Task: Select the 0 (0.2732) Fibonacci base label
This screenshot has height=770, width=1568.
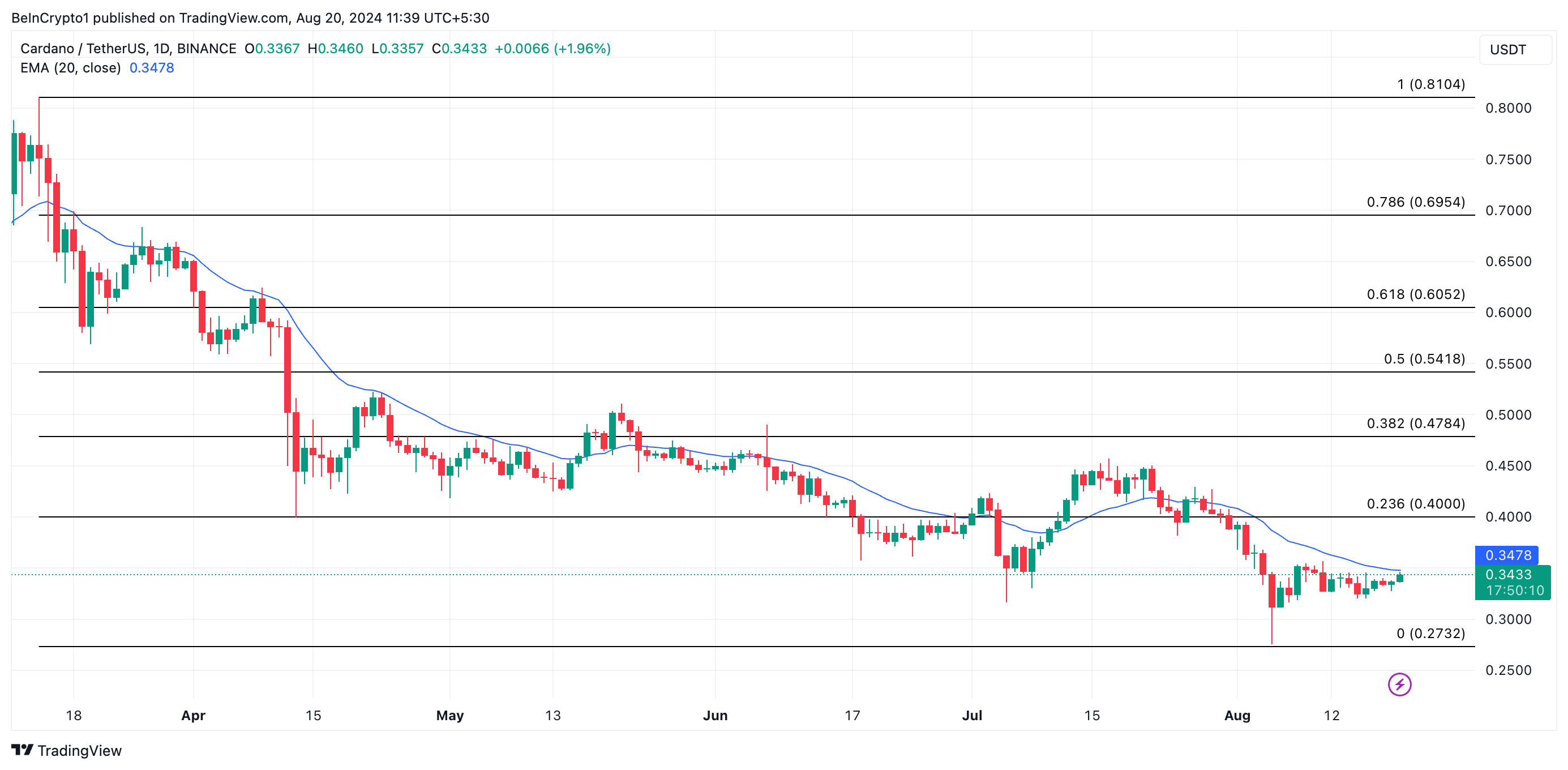Action: [1430, 633]
